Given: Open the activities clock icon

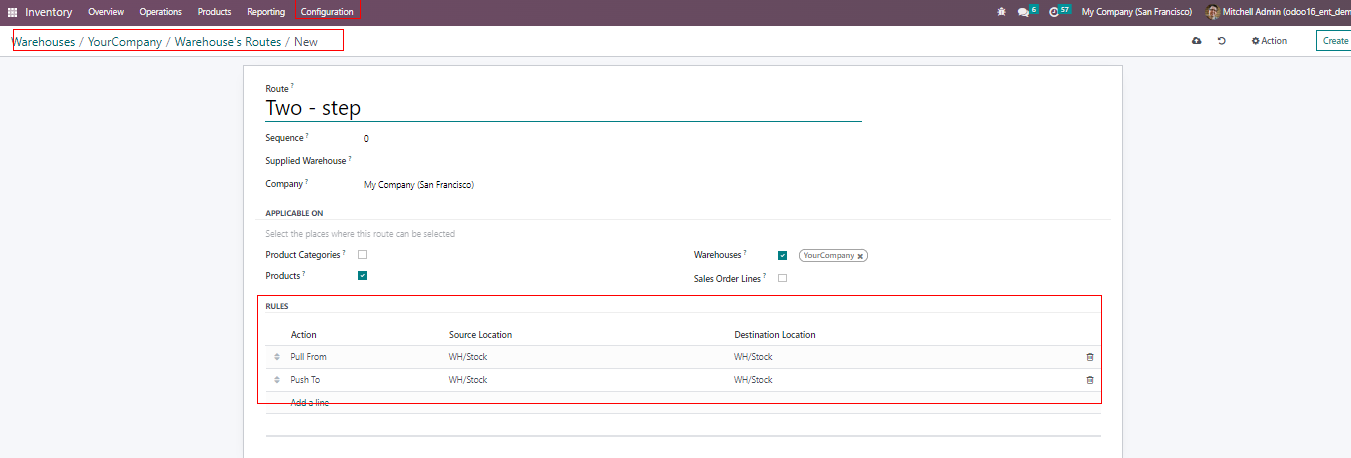Looking at the screenshot, I should (x=1054, y=12).
